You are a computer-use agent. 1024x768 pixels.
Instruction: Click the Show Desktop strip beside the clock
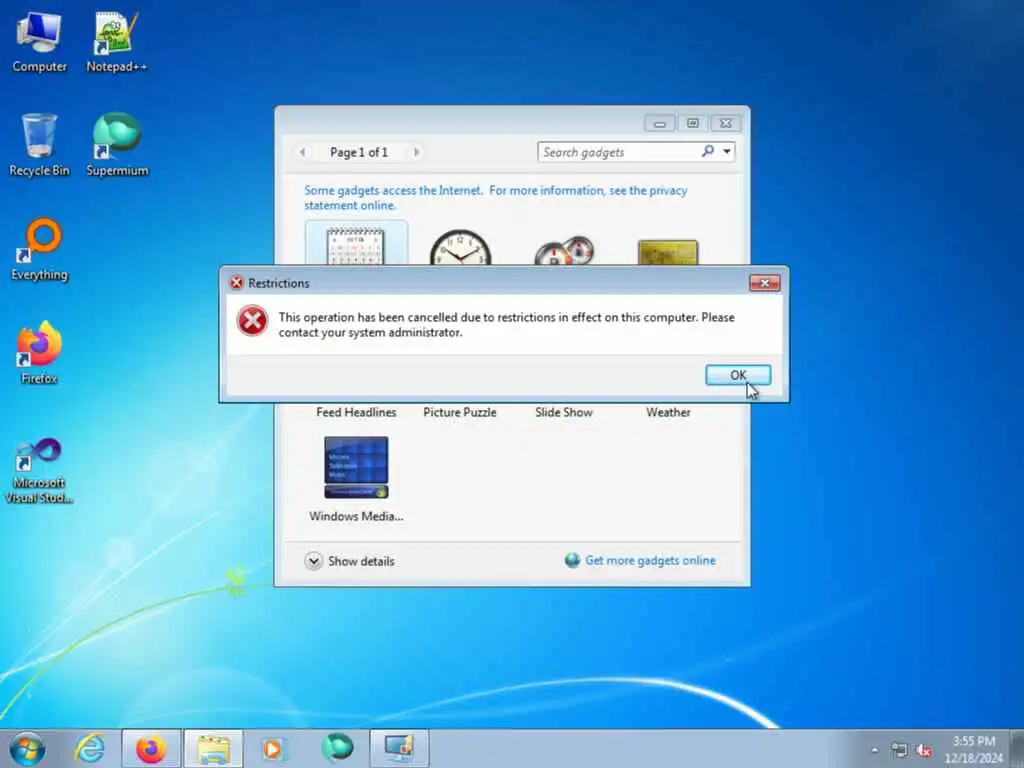click(1017, 749)
